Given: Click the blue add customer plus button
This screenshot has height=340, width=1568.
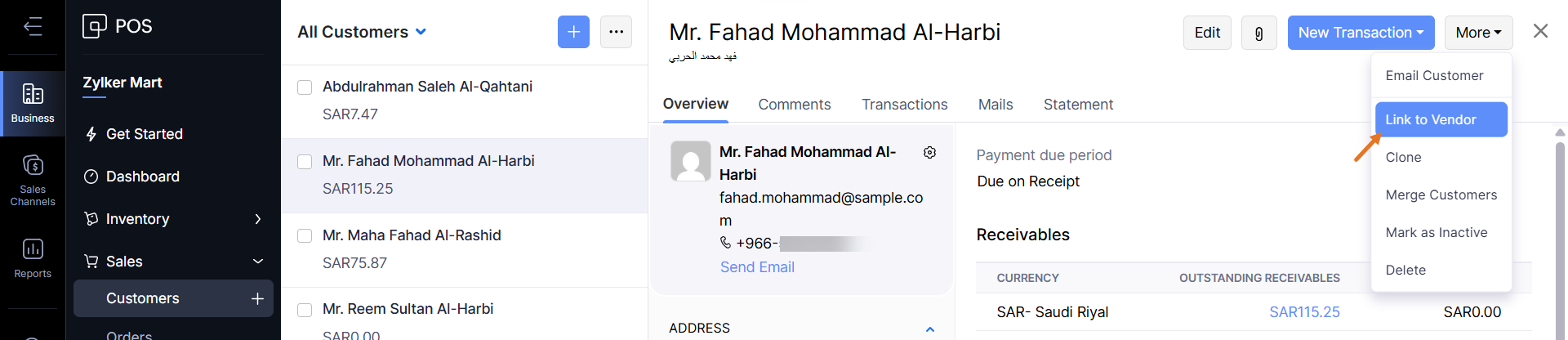Looking at the screenshot, I should pos(573,32).
